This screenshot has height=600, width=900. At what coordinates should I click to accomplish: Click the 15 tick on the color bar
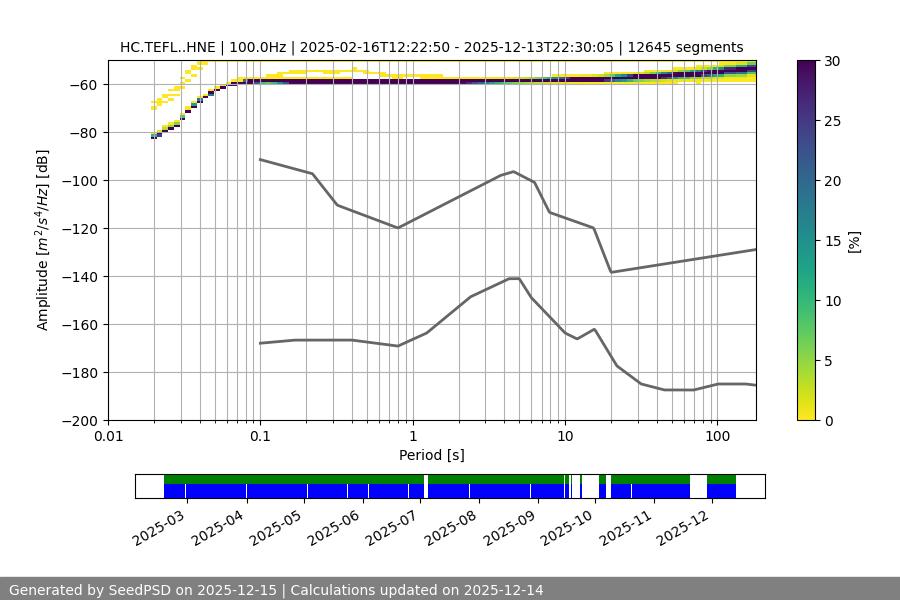(x=829, y=241)
